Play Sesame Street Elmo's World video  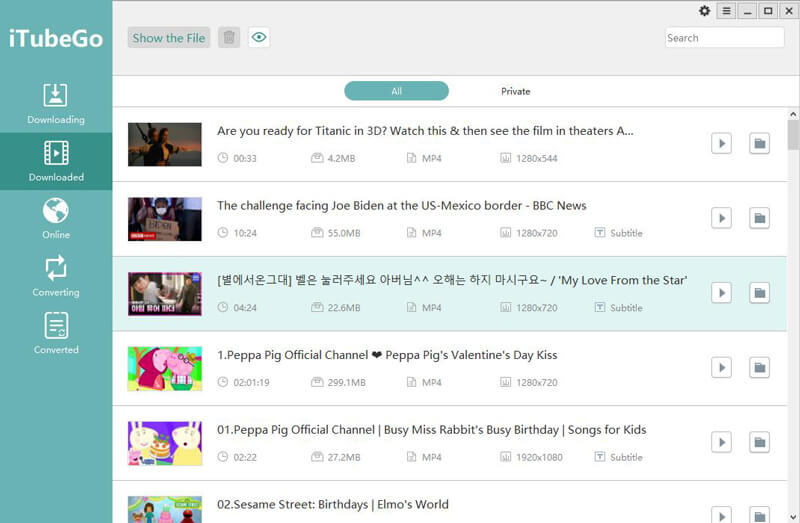tap(721, 515)
